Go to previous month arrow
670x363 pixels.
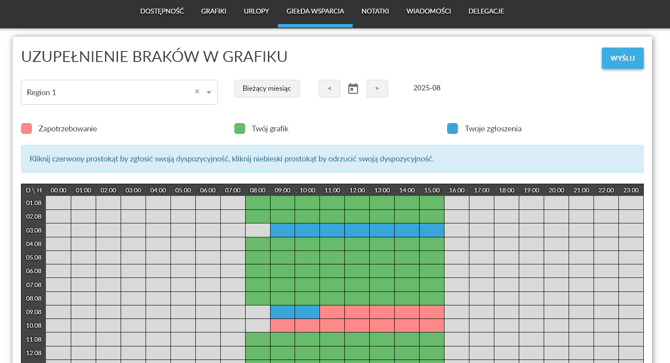tap(329, 88)
